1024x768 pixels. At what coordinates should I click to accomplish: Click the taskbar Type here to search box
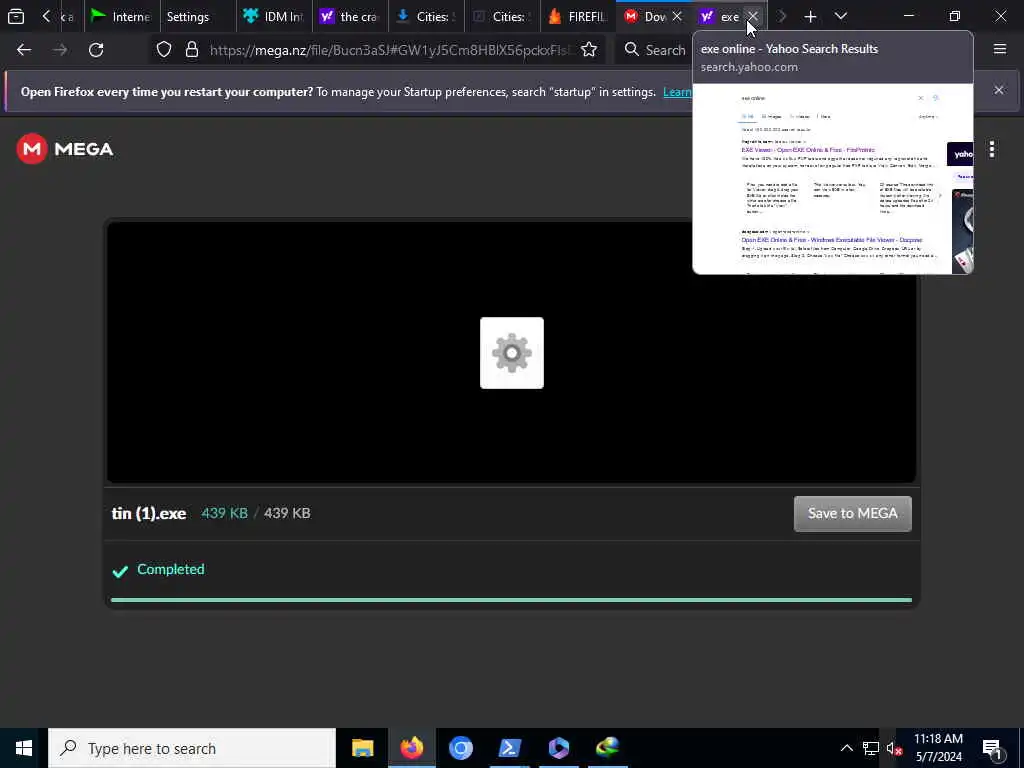click(x=192, y=748)
